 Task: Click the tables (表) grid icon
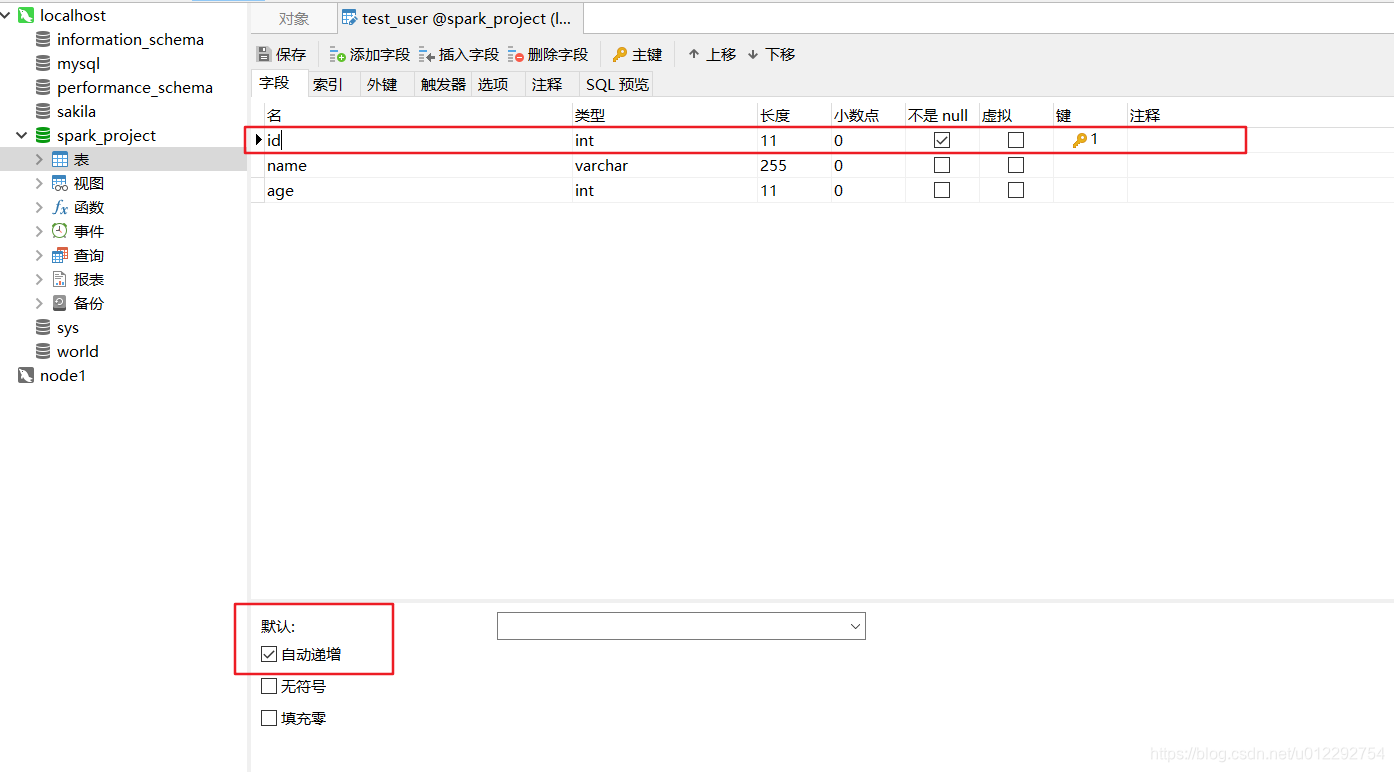[60, 159]
